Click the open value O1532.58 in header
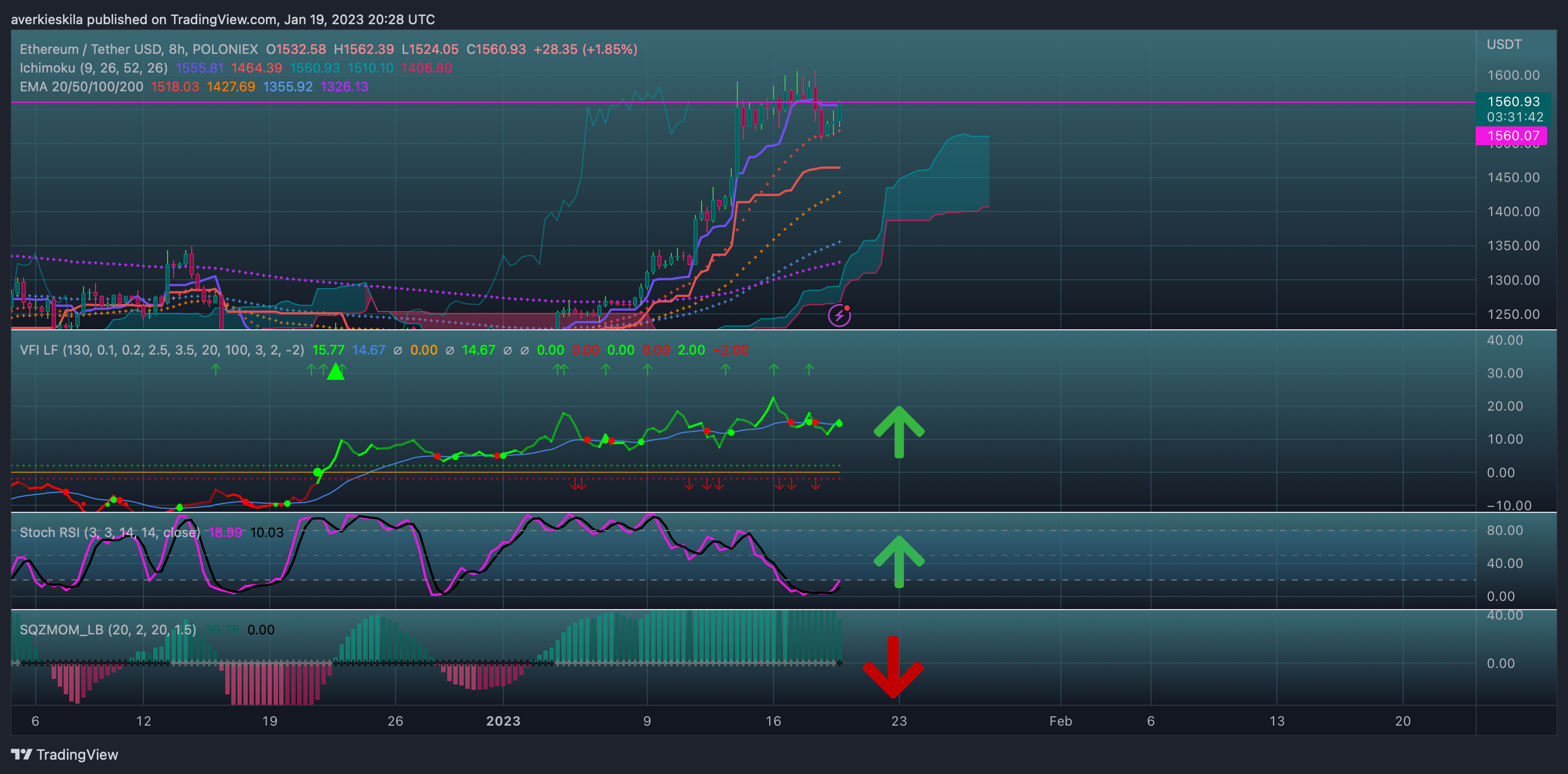Image resolution: width=1568 pixels, height=774 pixels. 296,49
